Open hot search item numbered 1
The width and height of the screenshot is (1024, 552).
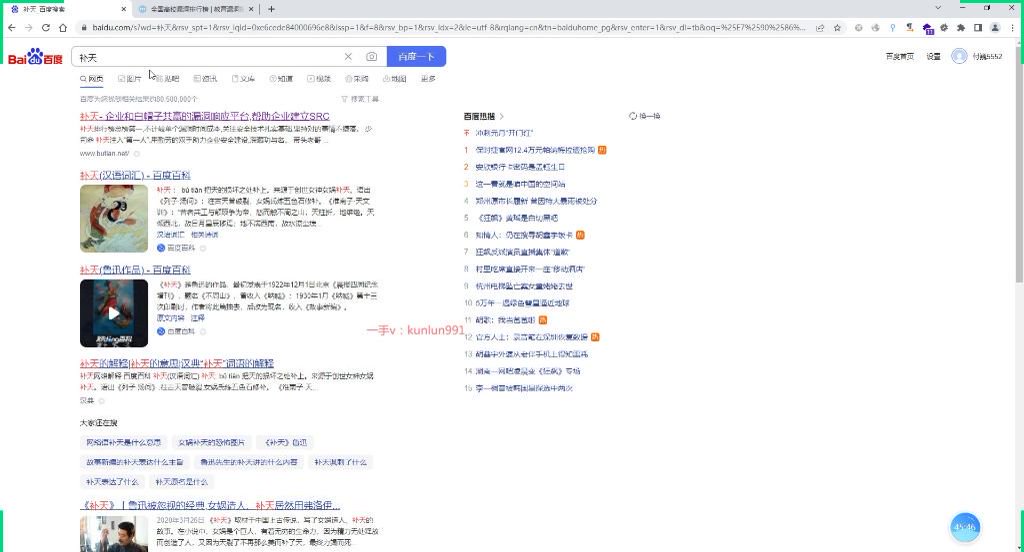[x=535, y=150]
